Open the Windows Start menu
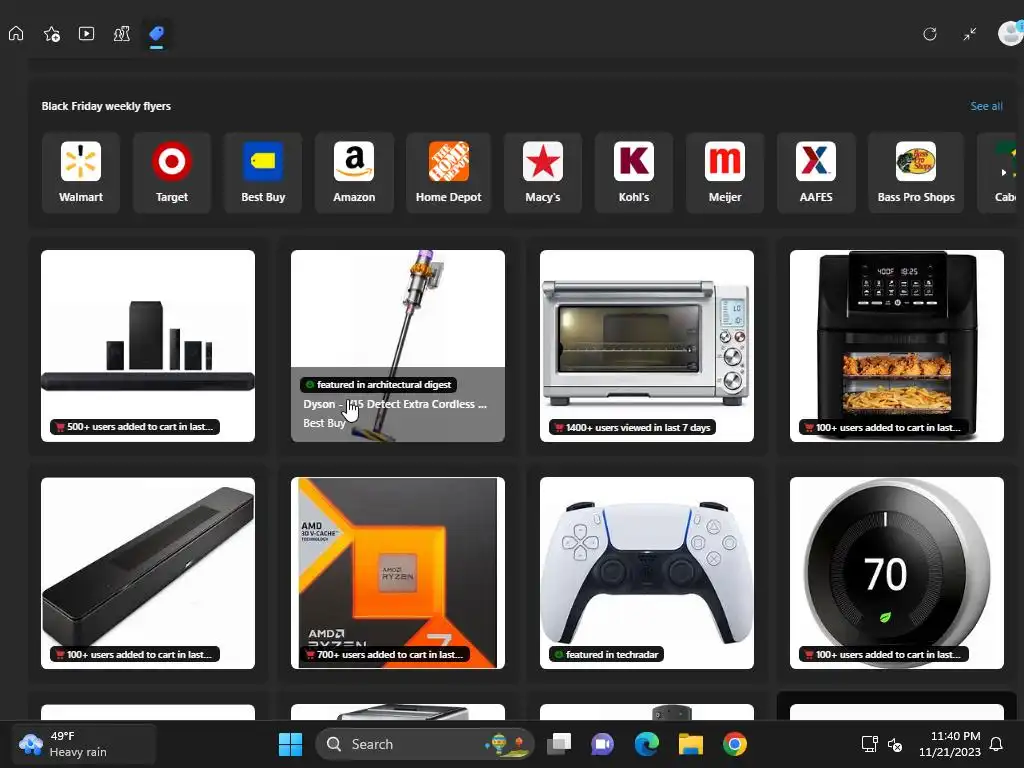The width and height of the screenshot is (1024, 768). click(291, 744)
